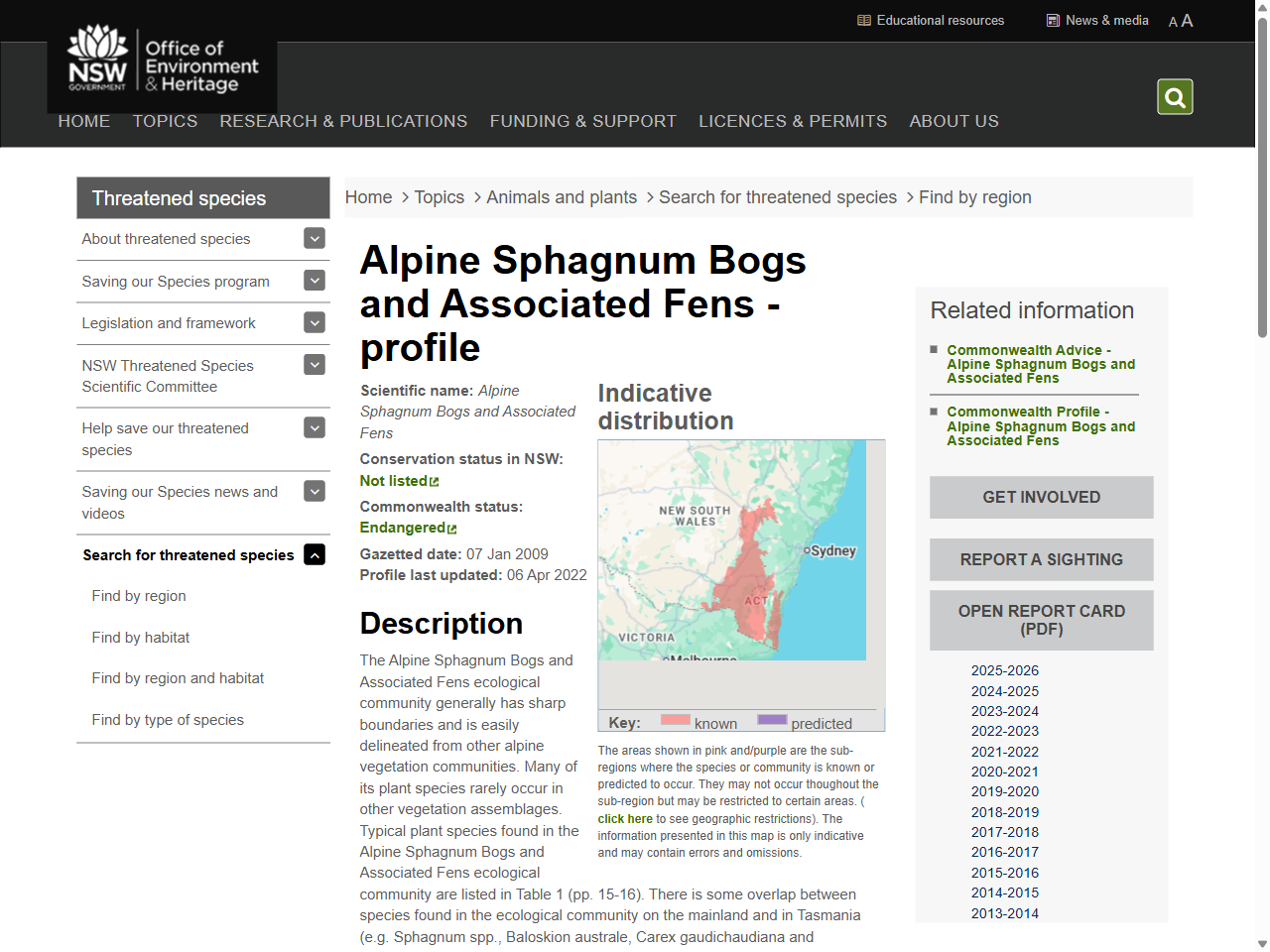Image resolution: width=1270 pixels, height=952 pixels.
Task: Open the HOME menu item
Action: click(84, 121)
